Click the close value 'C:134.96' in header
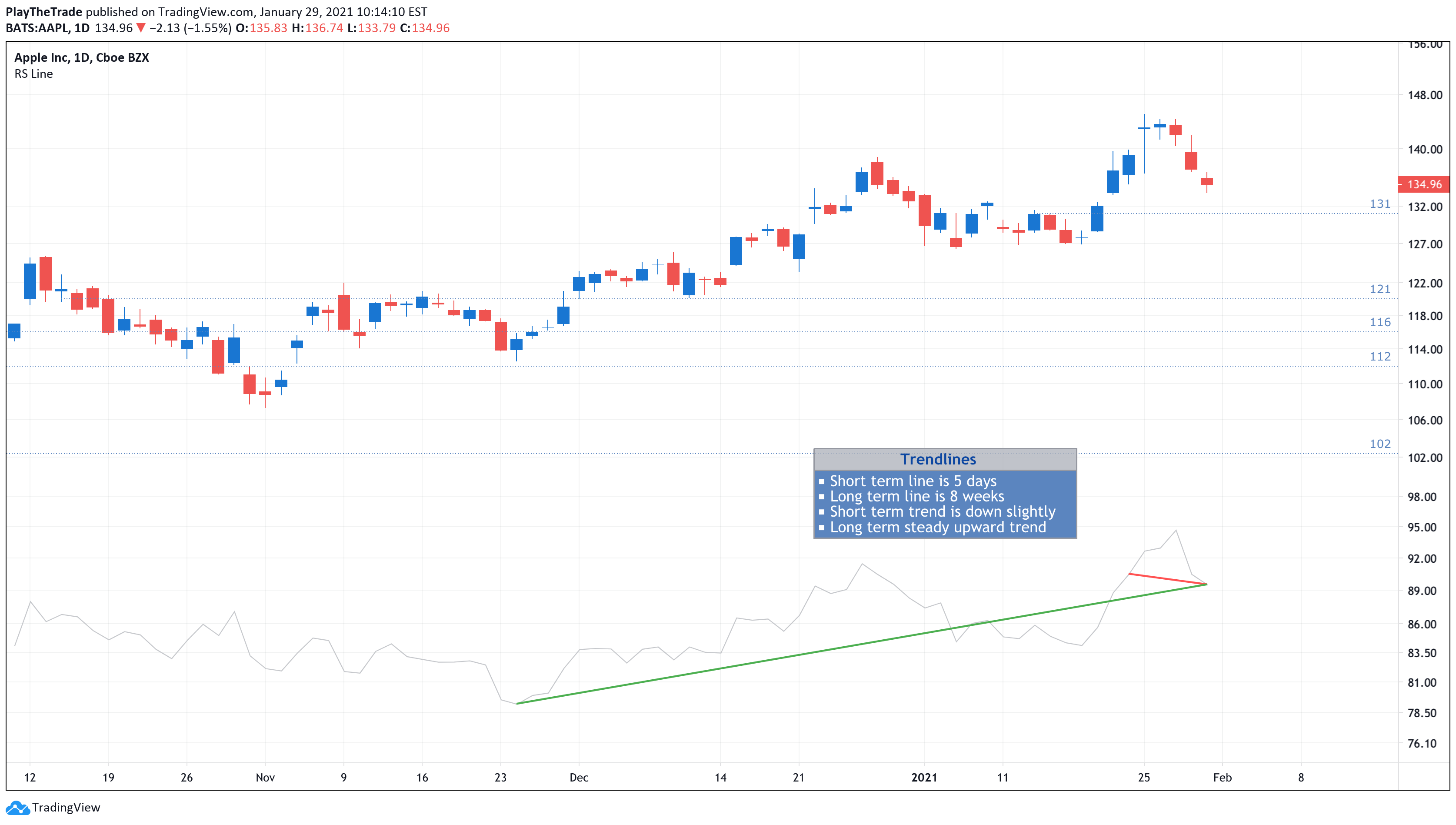1456x825 pixels. point(424,28)
